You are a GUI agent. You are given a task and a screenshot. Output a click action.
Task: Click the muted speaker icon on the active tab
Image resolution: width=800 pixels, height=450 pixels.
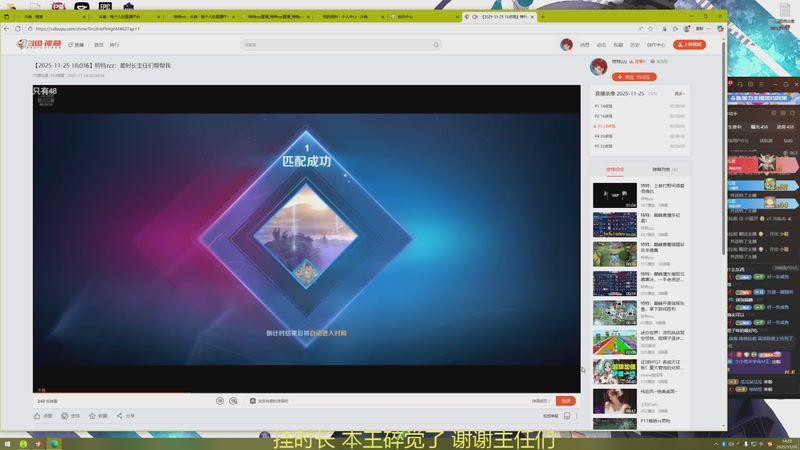coord(475,17)
